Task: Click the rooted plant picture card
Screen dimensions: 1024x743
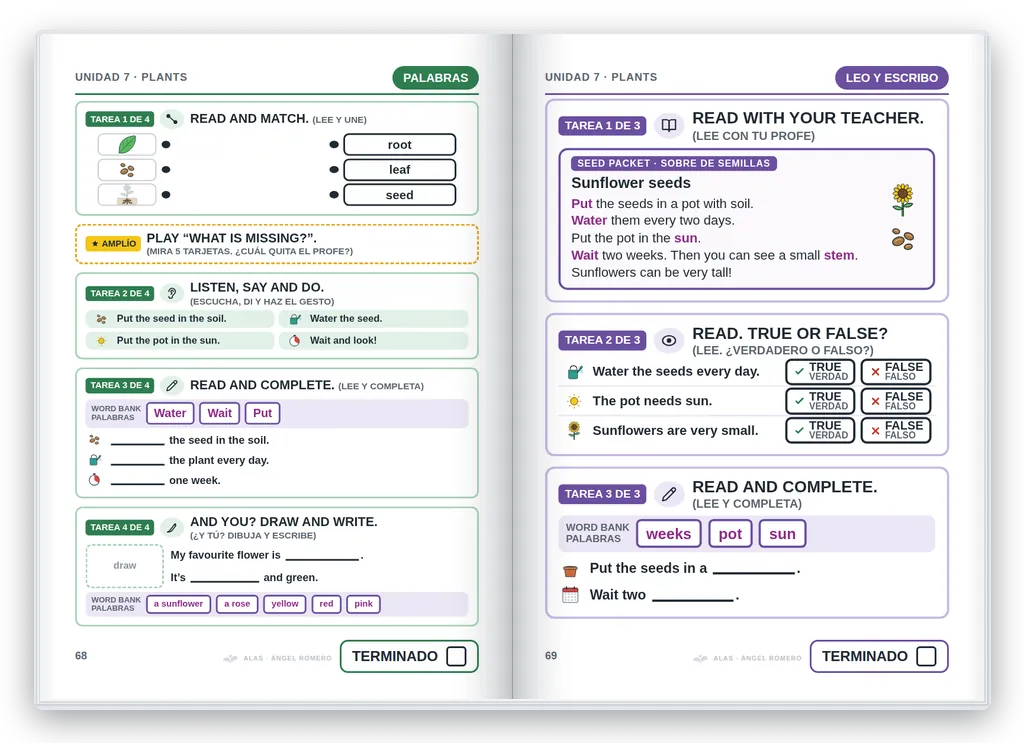Action: [127, 195]
